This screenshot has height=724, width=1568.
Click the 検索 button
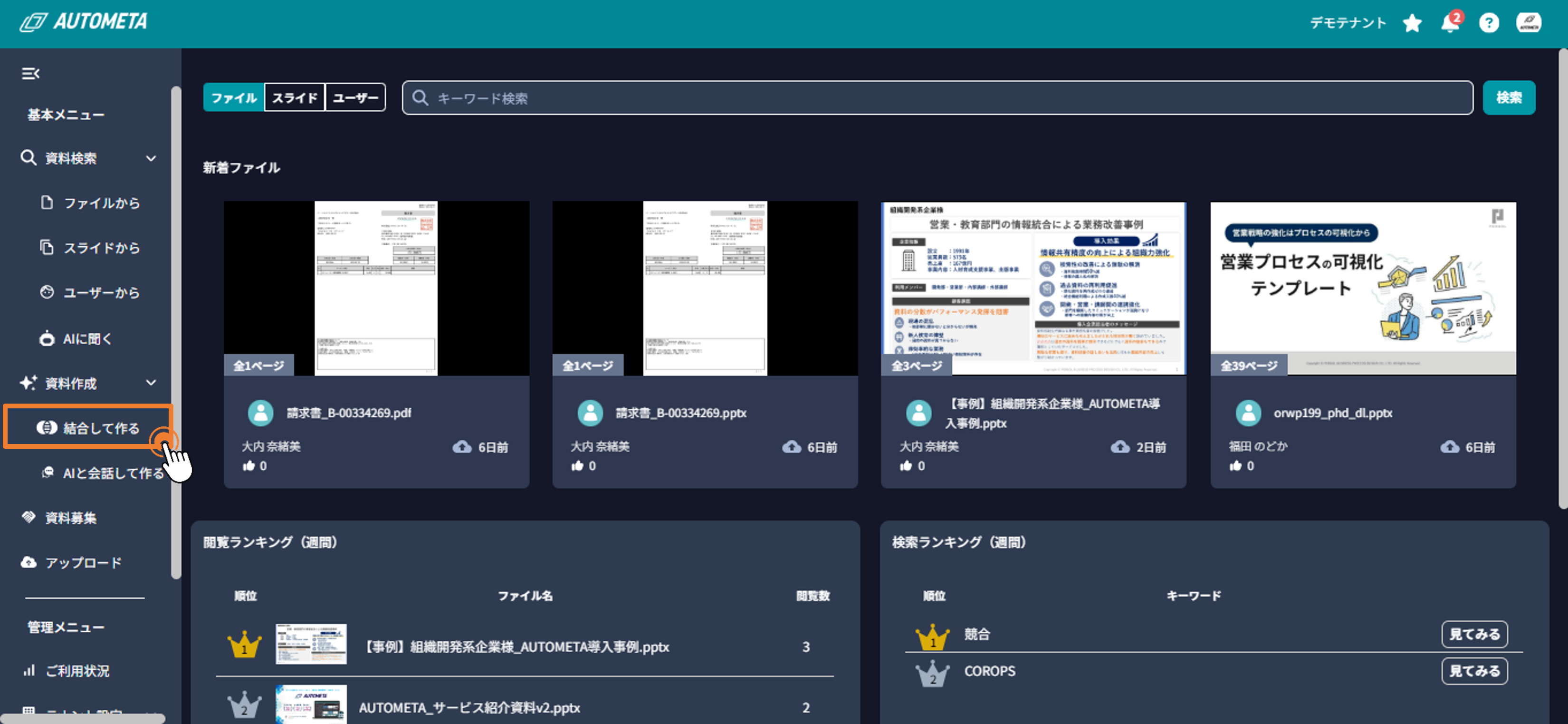click(1508, 98)
